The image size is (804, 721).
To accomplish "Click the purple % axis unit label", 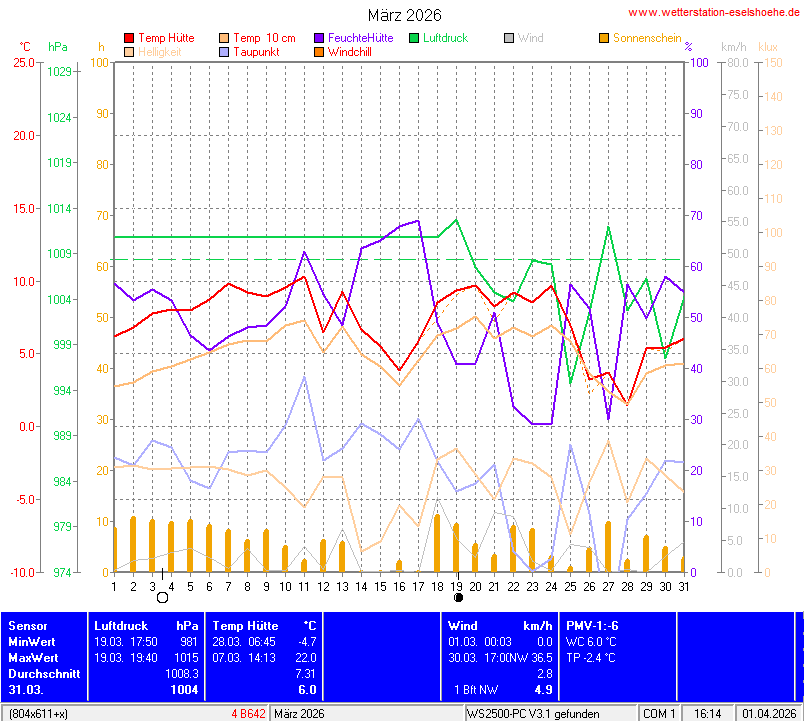I will [689, 47].
